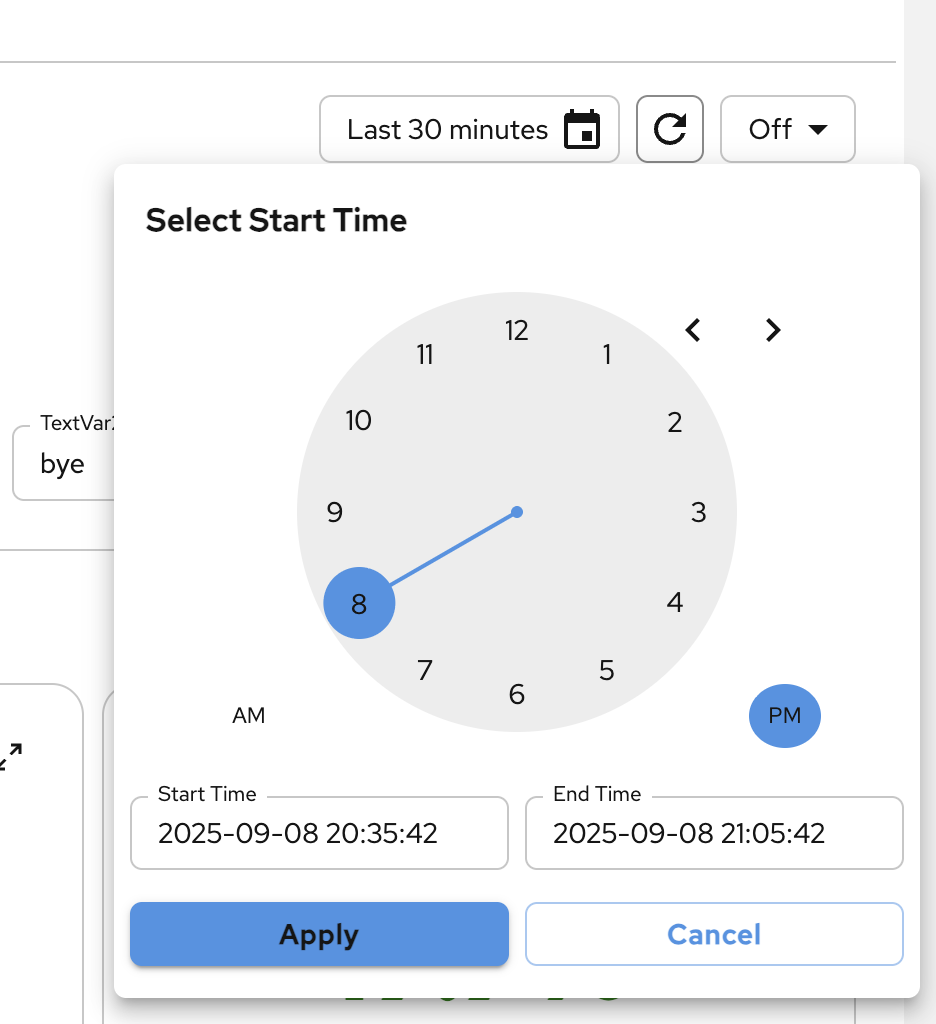Go to next clock view arrow

coord(772,330)
